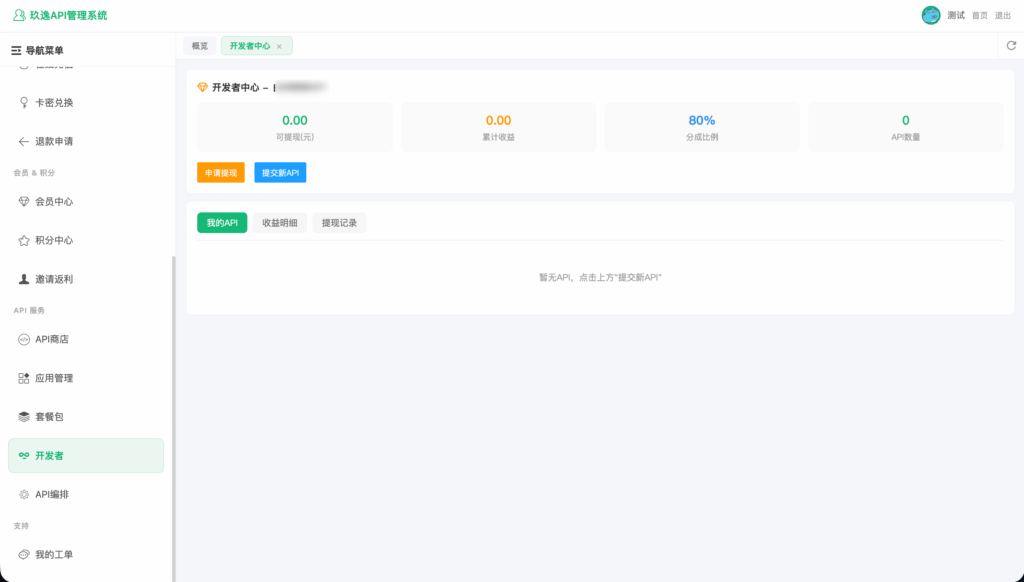Screen dimensions: 1024x582
Task: Open the 提现记录 tab
Action: (339, 223)
